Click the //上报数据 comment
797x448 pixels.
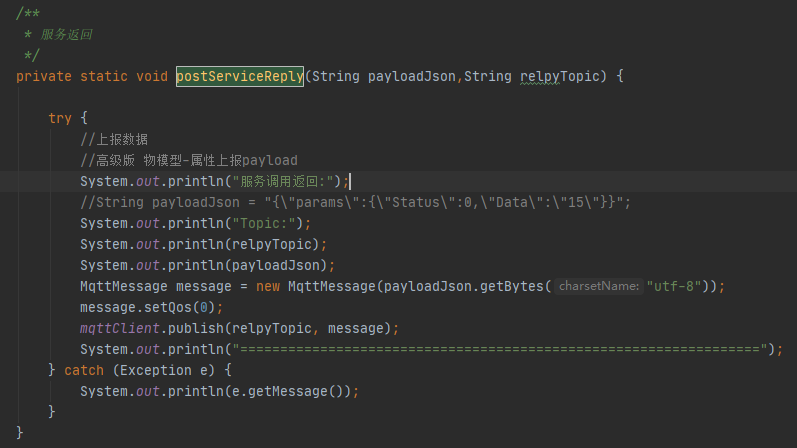tap(114, 139)
